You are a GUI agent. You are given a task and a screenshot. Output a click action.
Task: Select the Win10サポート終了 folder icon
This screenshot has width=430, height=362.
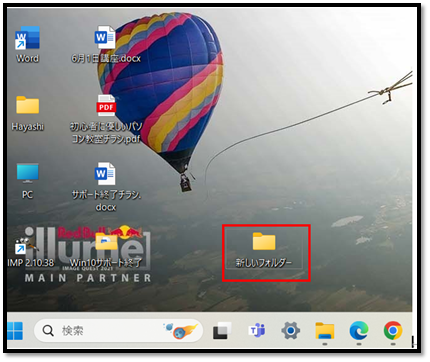(106, 242)
